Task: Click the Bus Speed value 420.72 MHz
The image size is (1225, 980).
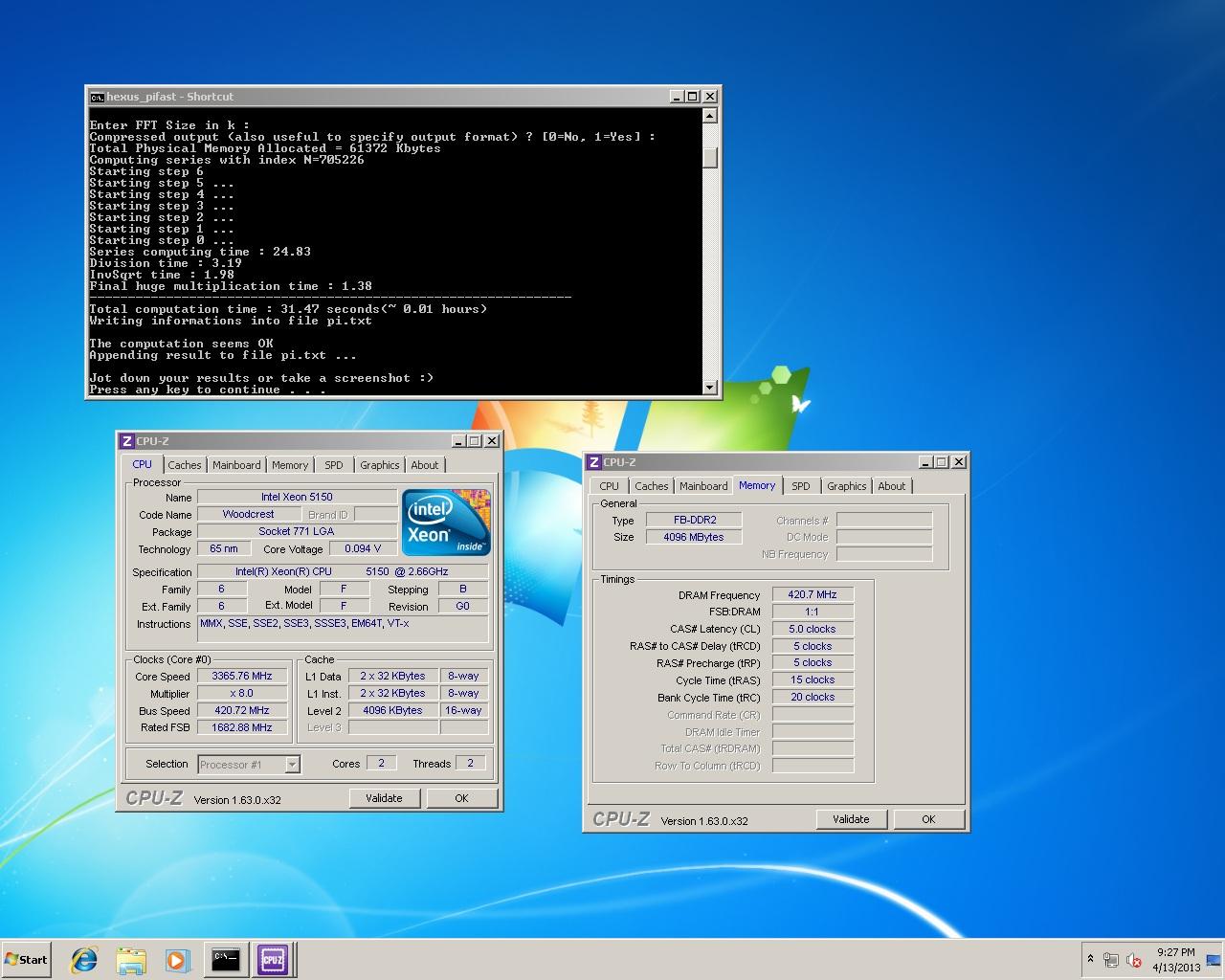Action: [x=242, y=710]
